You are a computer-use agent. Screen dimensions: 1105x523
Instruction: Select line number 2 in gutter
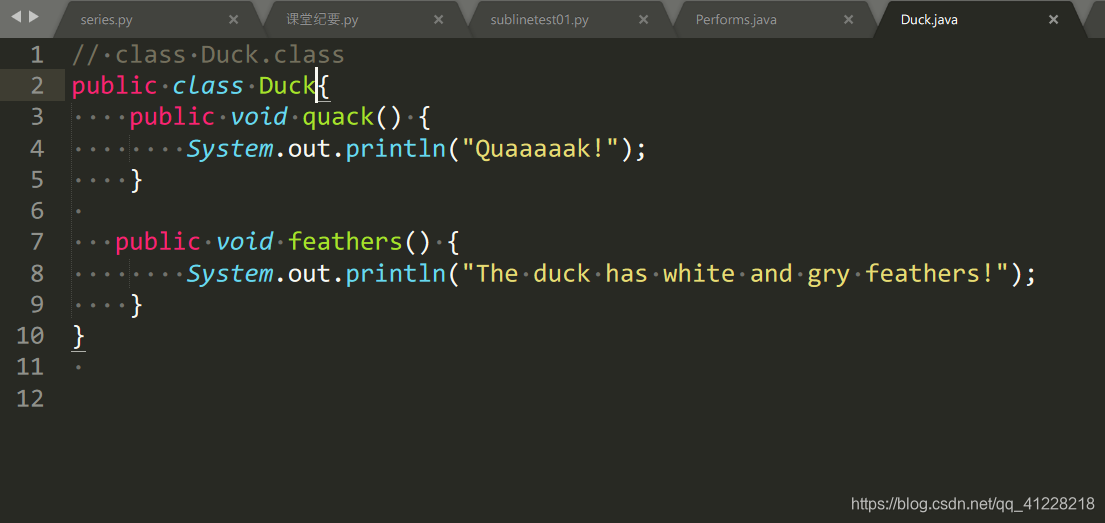[x=37, y=85]
